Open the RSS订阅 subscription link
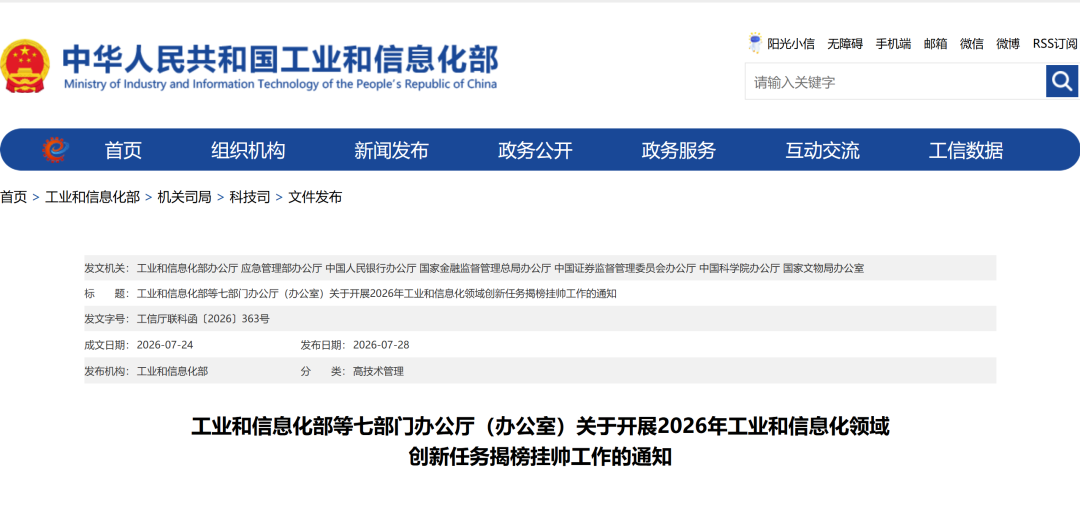 (x=1055, y=44)
